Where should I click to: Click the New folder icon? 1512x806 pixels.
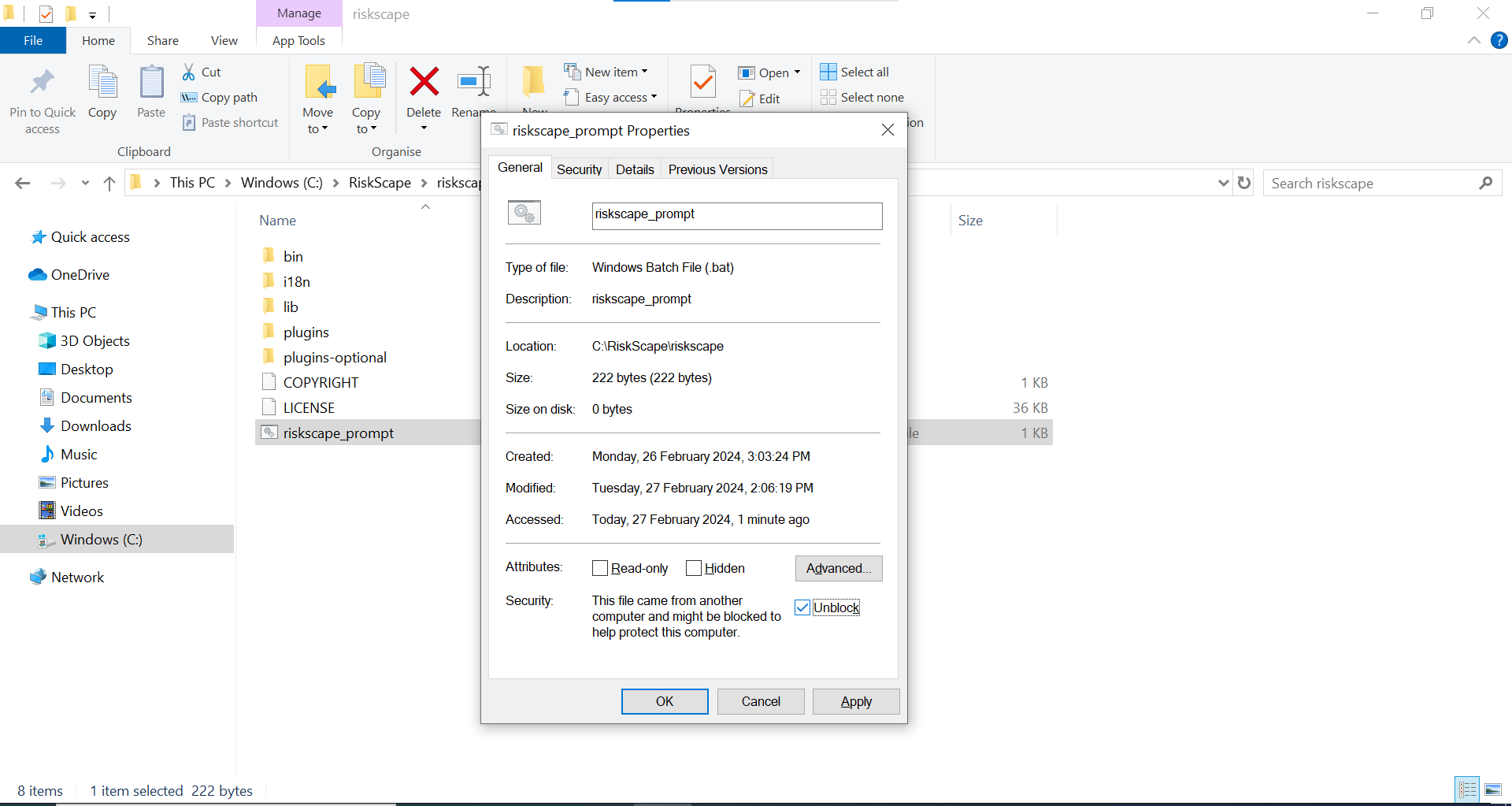tap(534, 82)
